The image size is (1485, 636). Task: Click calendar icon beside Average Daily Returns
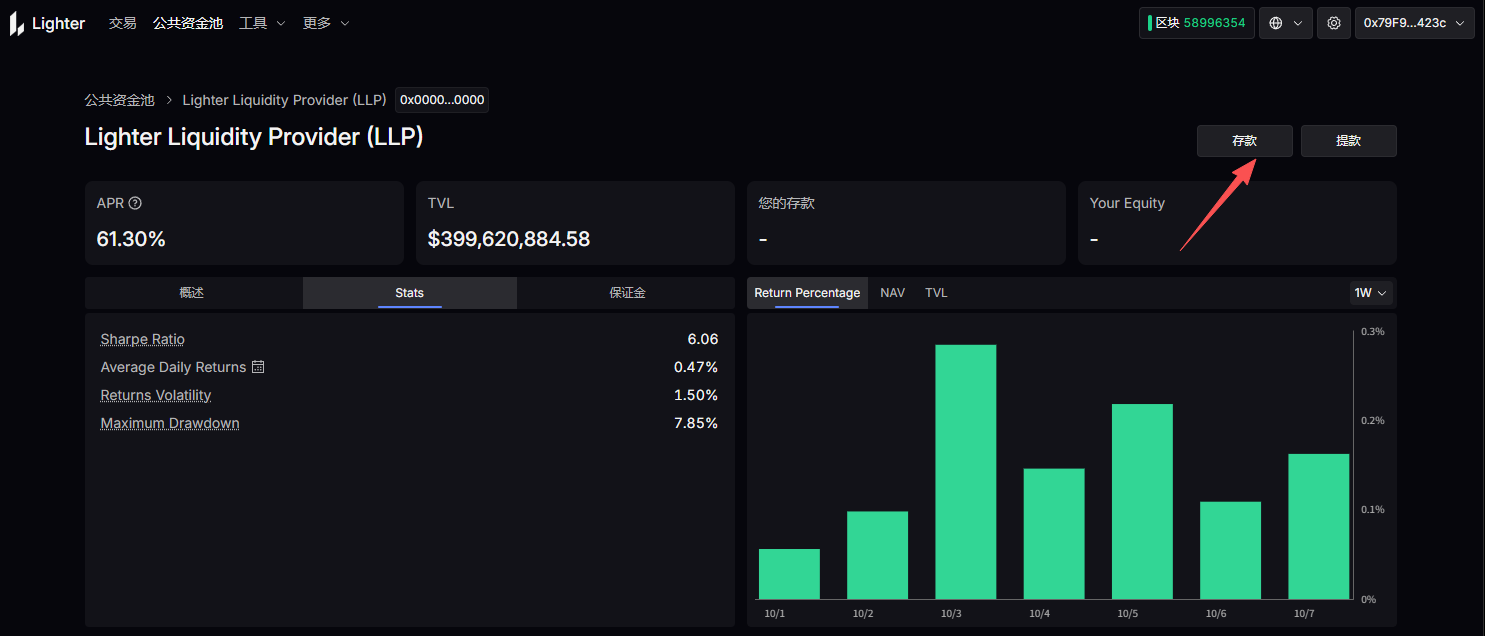point(258,367)
